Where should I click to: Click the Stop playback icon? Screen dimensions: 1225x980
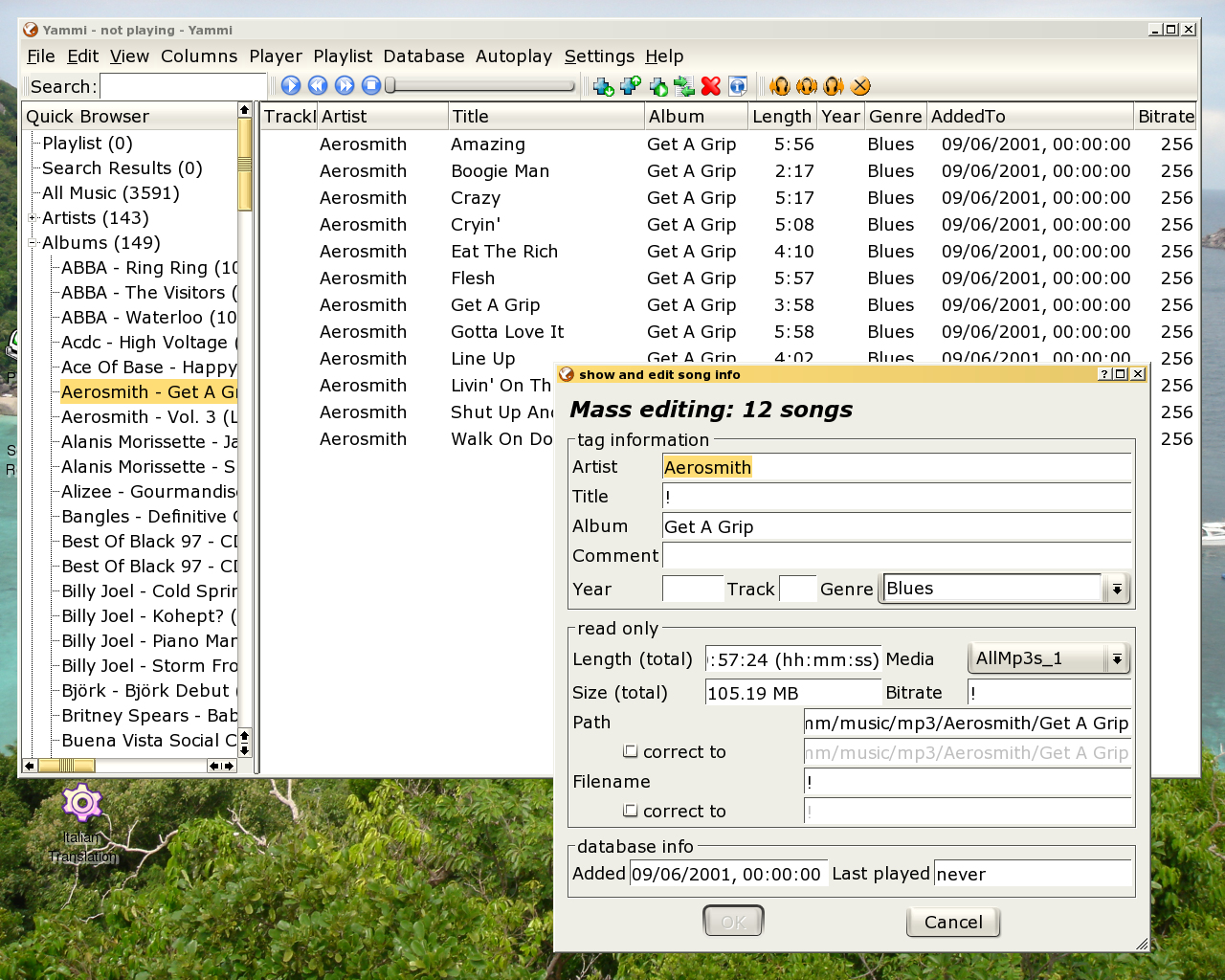(x=371, y=86)
